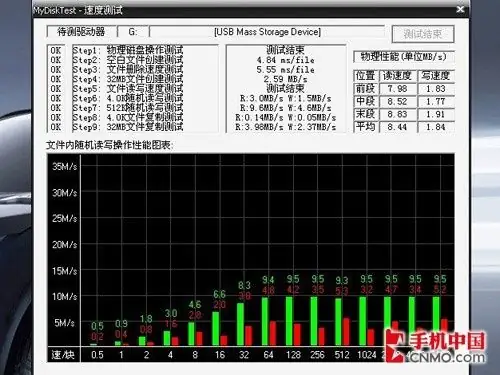Click the 待测驱动器 label
Screen dimensions: 500x375
[81, 32]
